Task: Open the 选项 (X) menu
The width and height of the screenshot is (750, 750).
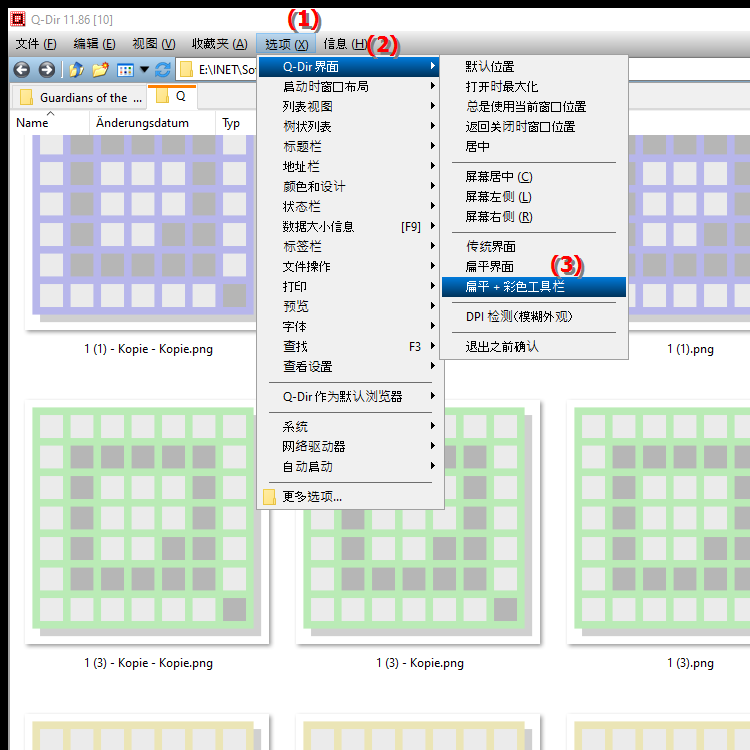Action: 286,44
